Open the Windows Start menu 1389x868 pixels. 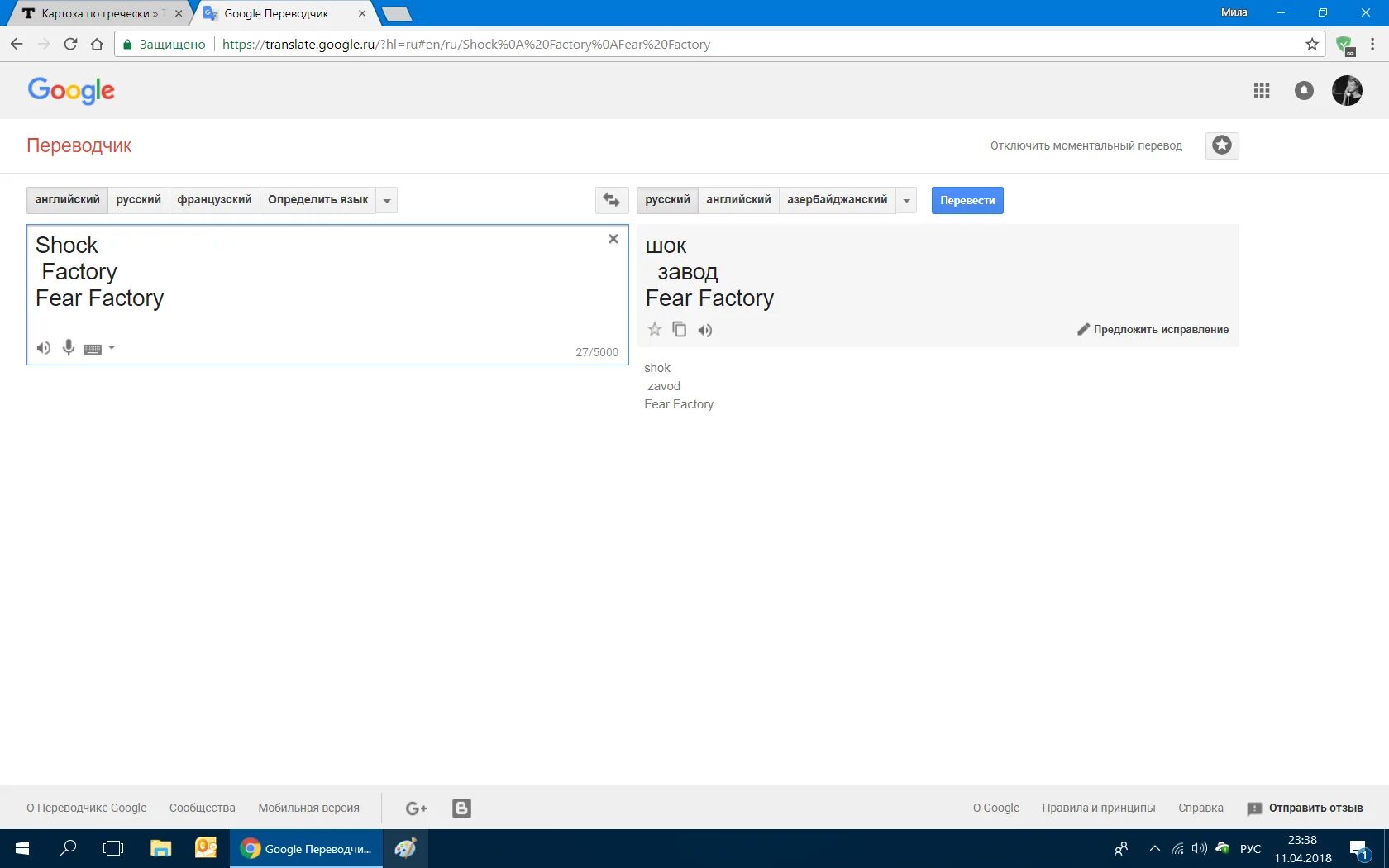coord(22,848)
